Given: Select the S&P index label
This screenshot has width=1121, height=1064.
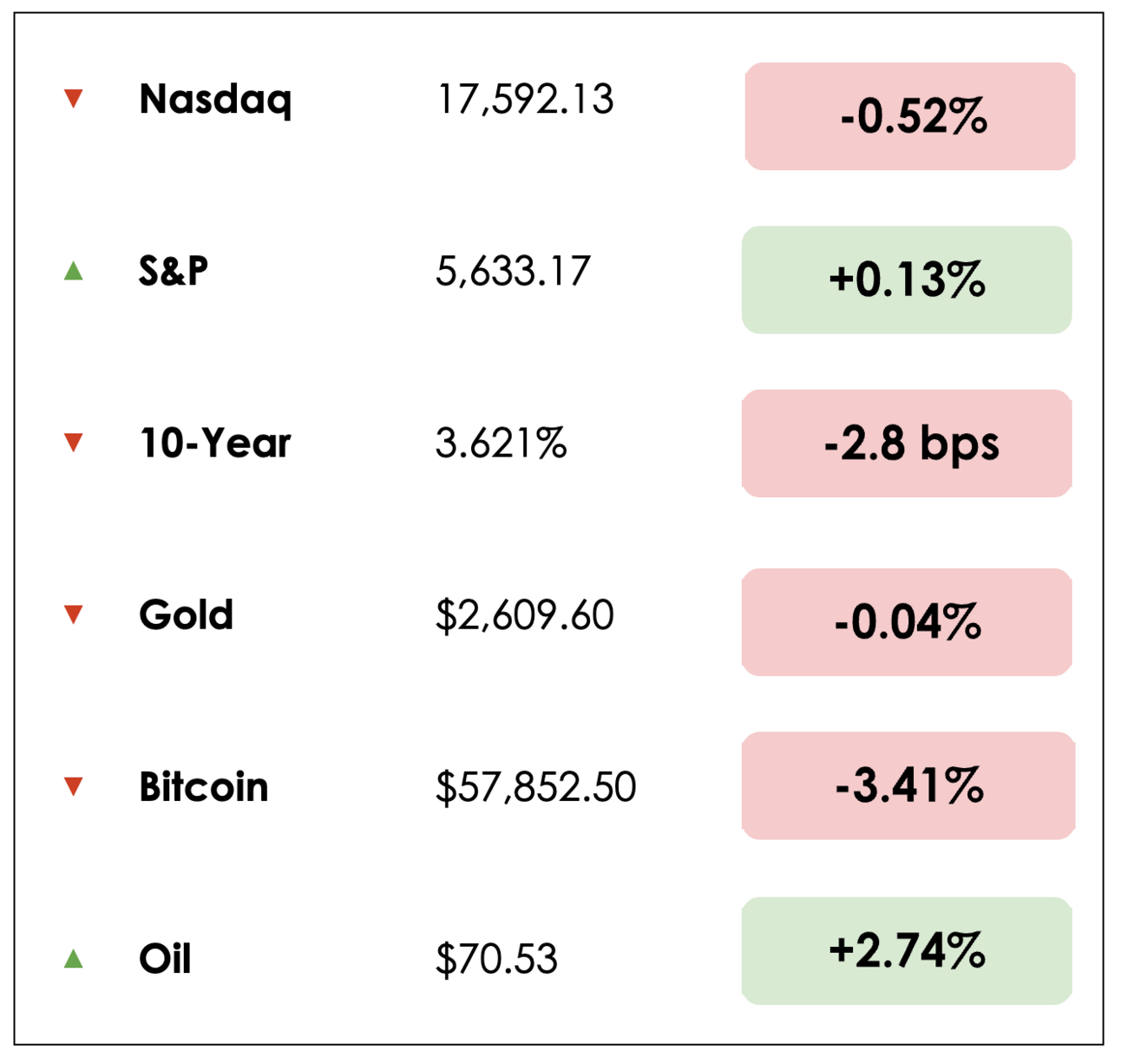Looking at the screenshot, I should click(174, 271).
